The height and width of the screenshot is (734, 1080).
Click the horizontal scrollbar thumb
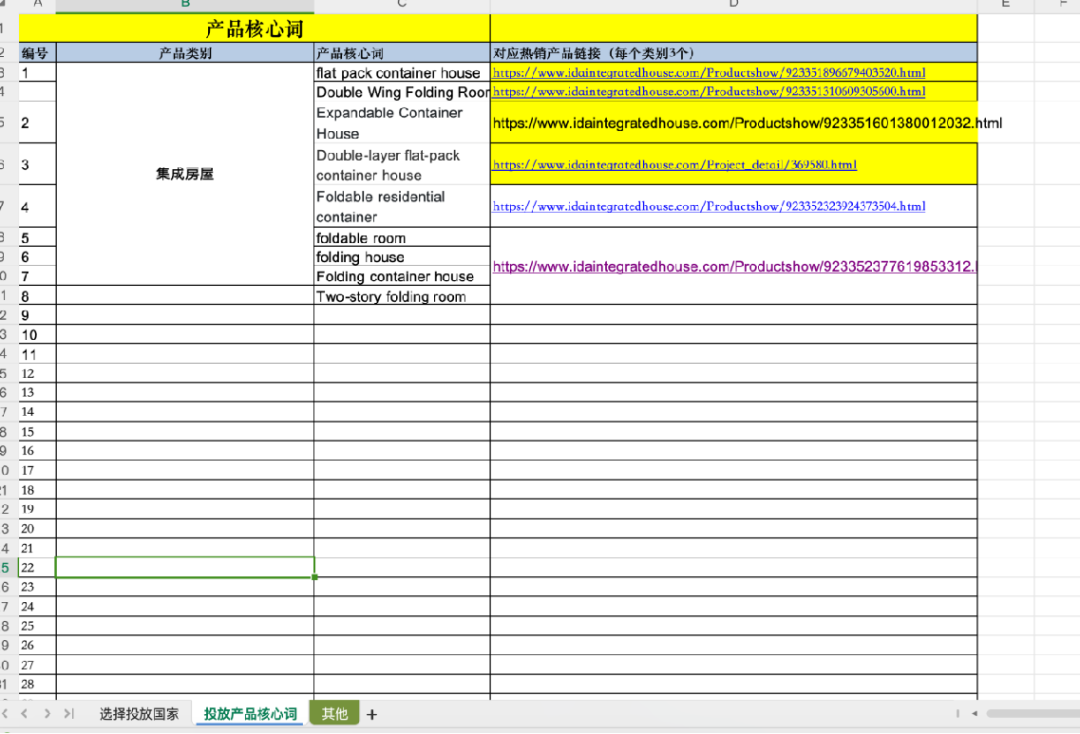[1033, 713]
